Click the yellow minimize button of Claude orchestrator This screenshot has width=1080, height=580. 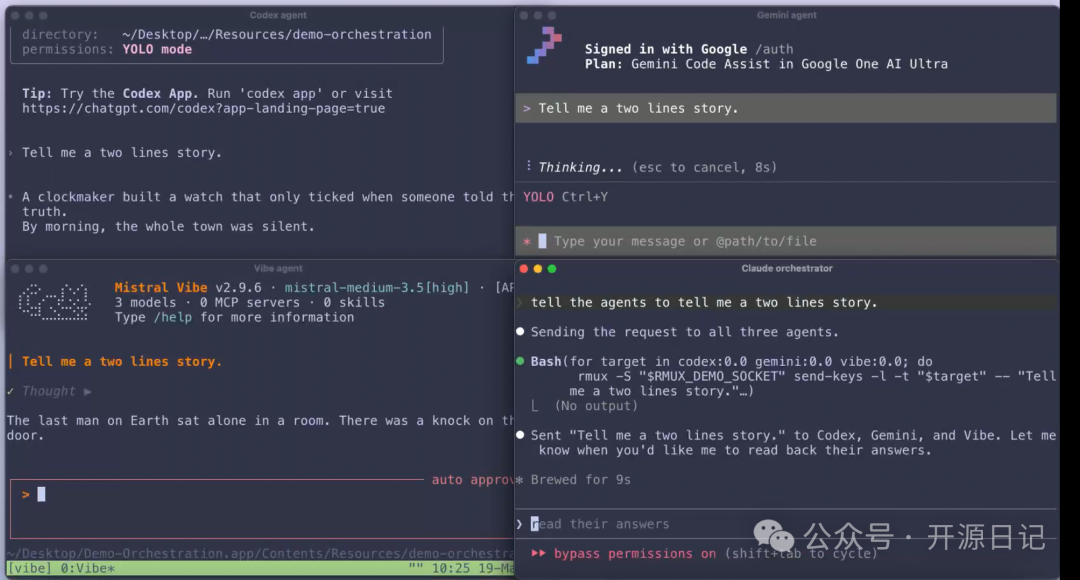[538, 269]
